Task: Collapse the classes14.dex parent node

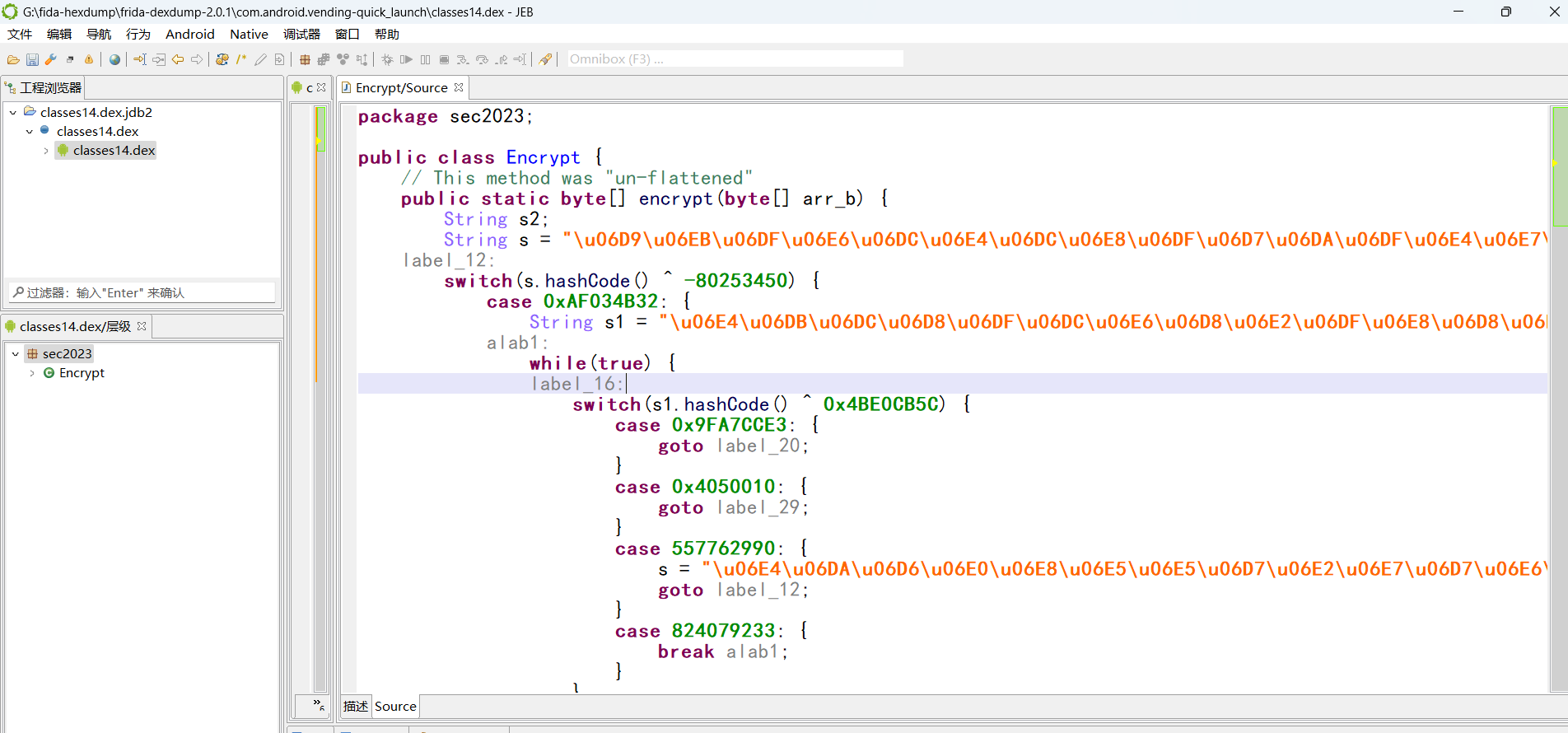Action: point(30,131)
